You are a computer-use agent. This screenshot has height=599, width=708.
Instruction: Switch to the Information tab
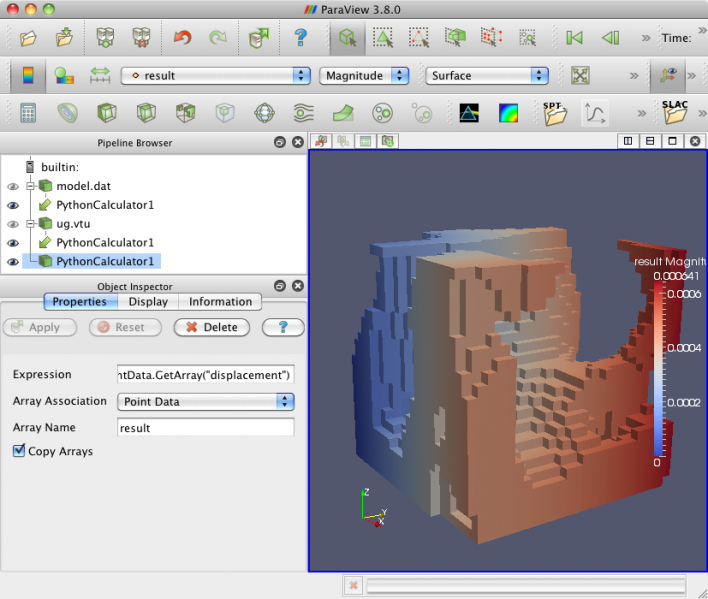point(220,302)
